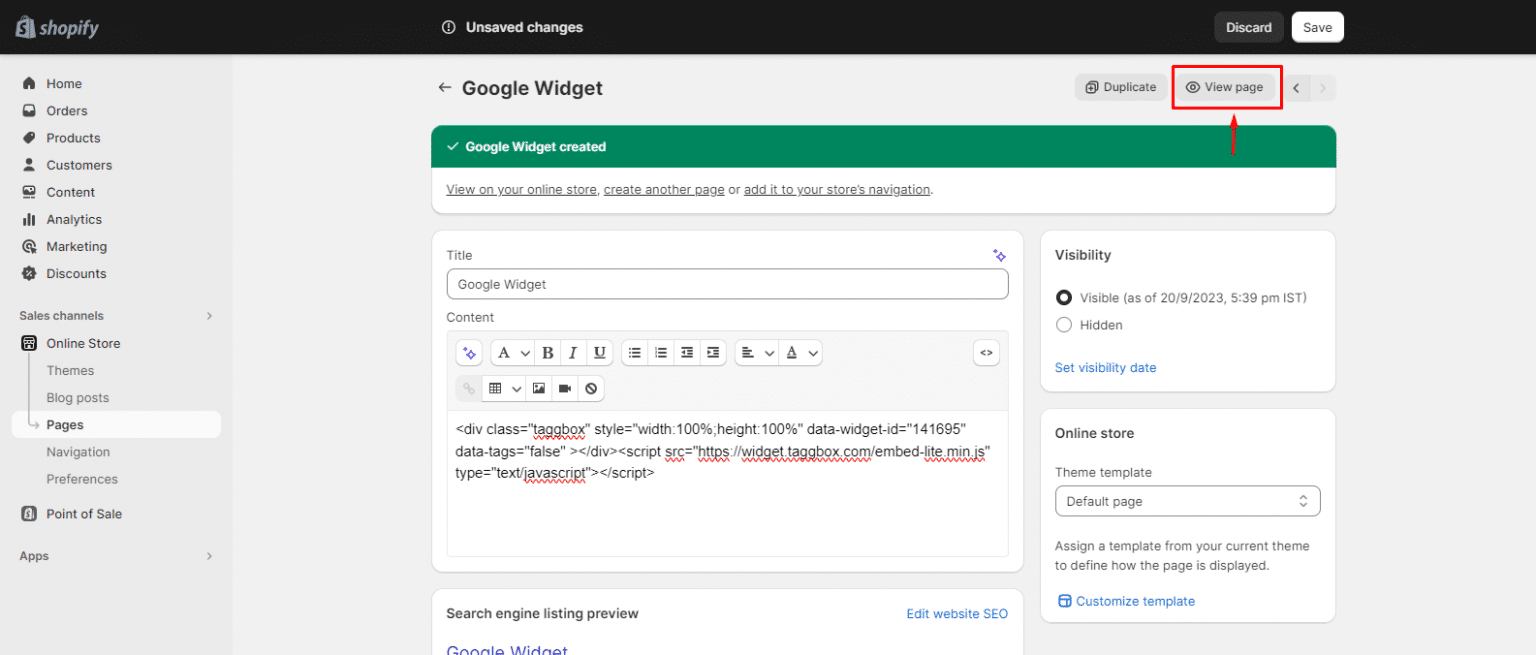Insert a numbered list
1536x655 pixels.
(x=661, y=352)
